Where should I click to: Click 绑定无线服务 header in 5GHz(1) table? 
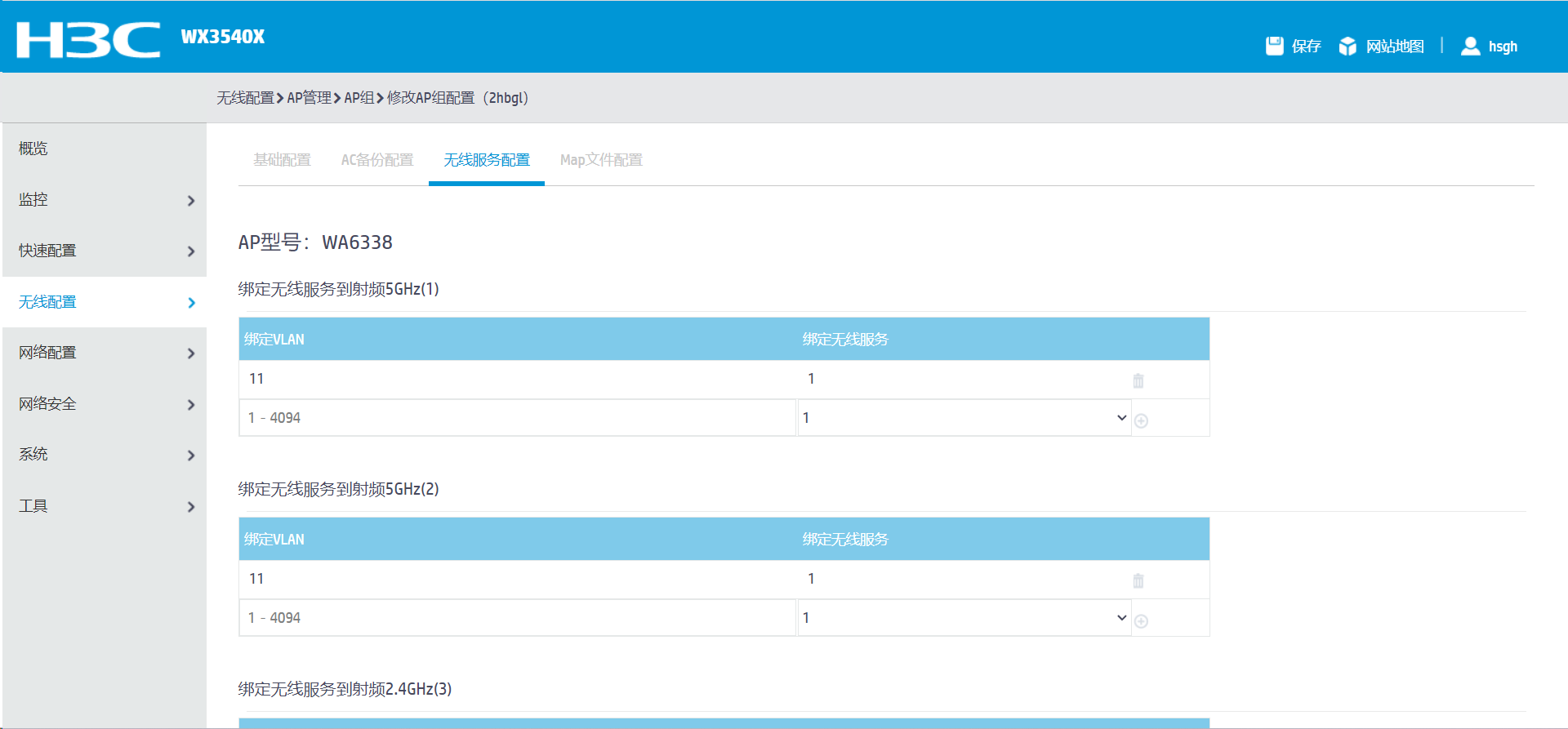point(845,340)
